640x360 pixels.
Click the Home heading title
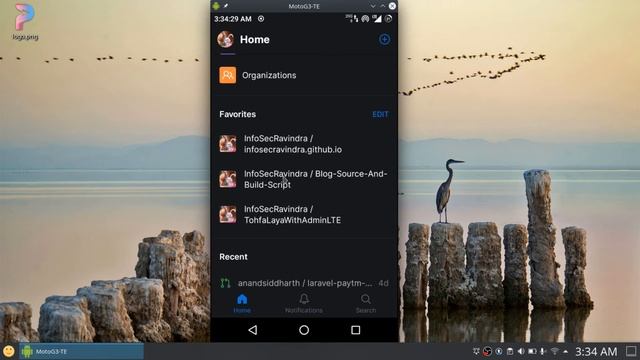click(x=255, y=40)
